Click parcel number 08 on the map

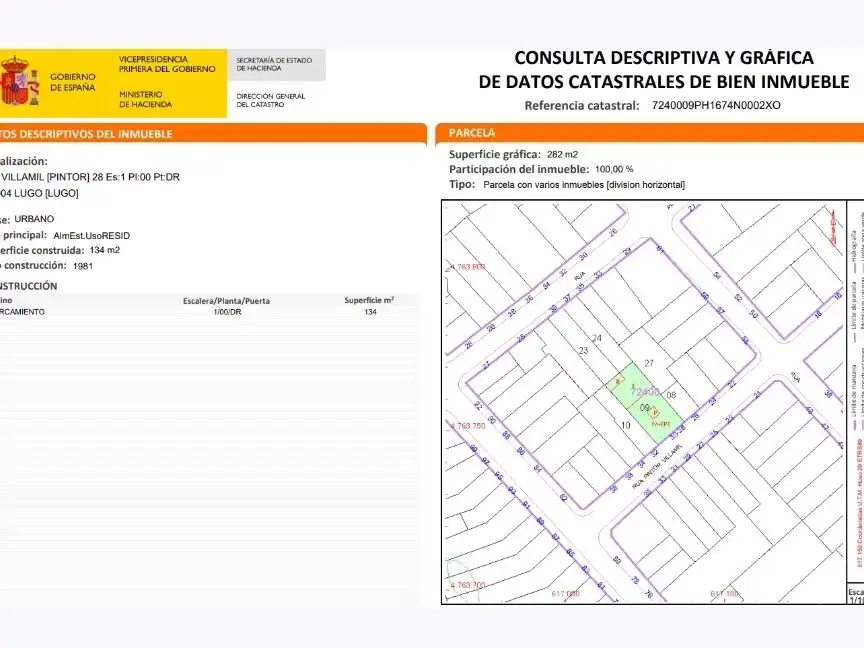(x=671, y=395)
